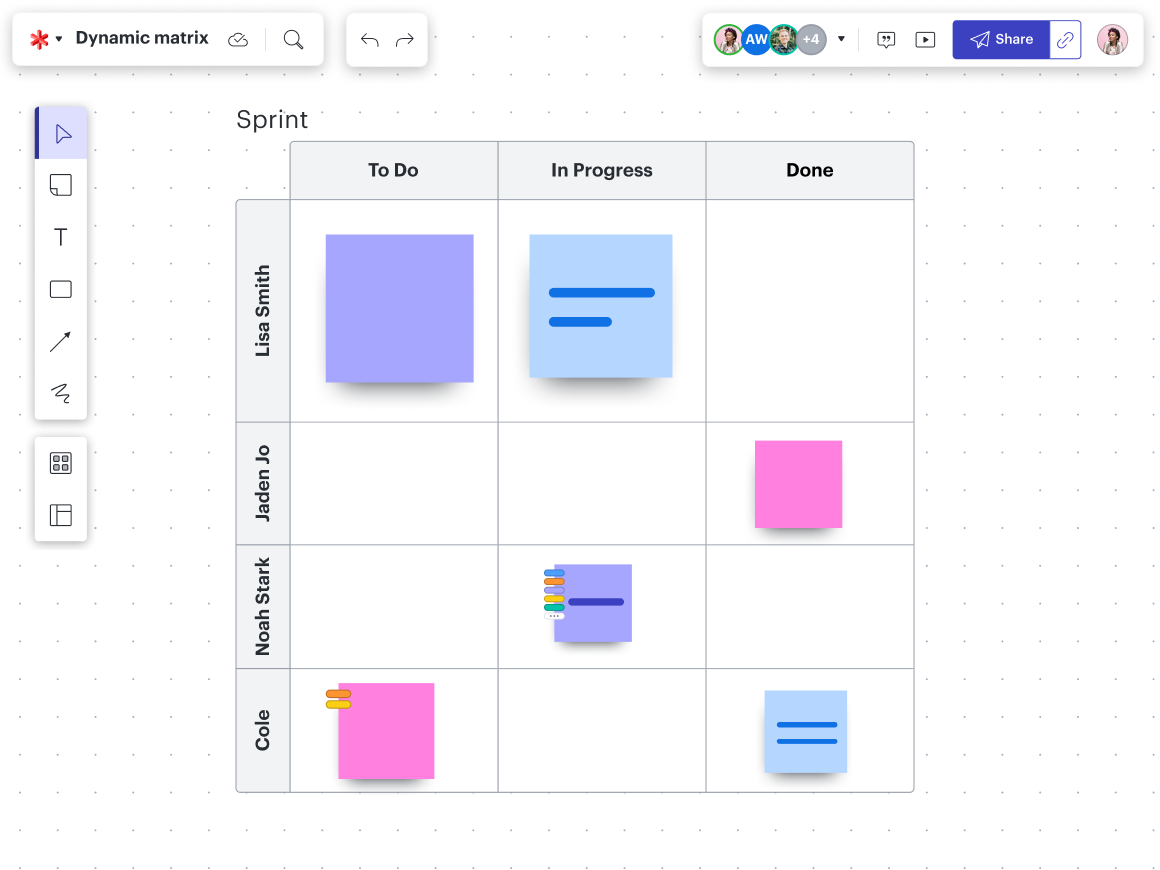Open the comments panel icon
Image resolution: width=1160 pixels, height=870 pixels.
tap(886, 40)
